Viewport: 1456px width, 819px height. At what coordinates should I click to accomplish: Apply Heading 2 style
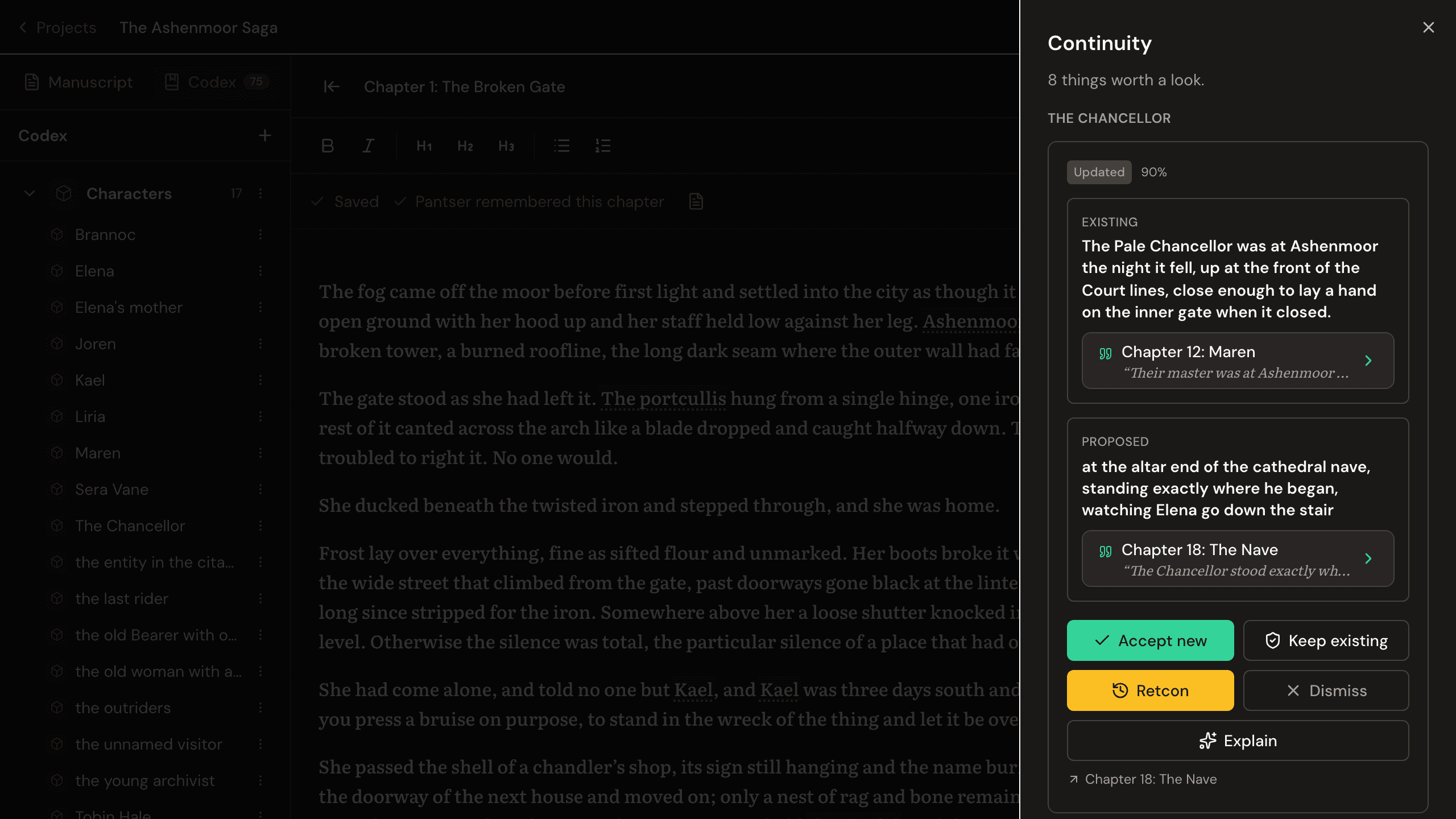coord(465,146)
